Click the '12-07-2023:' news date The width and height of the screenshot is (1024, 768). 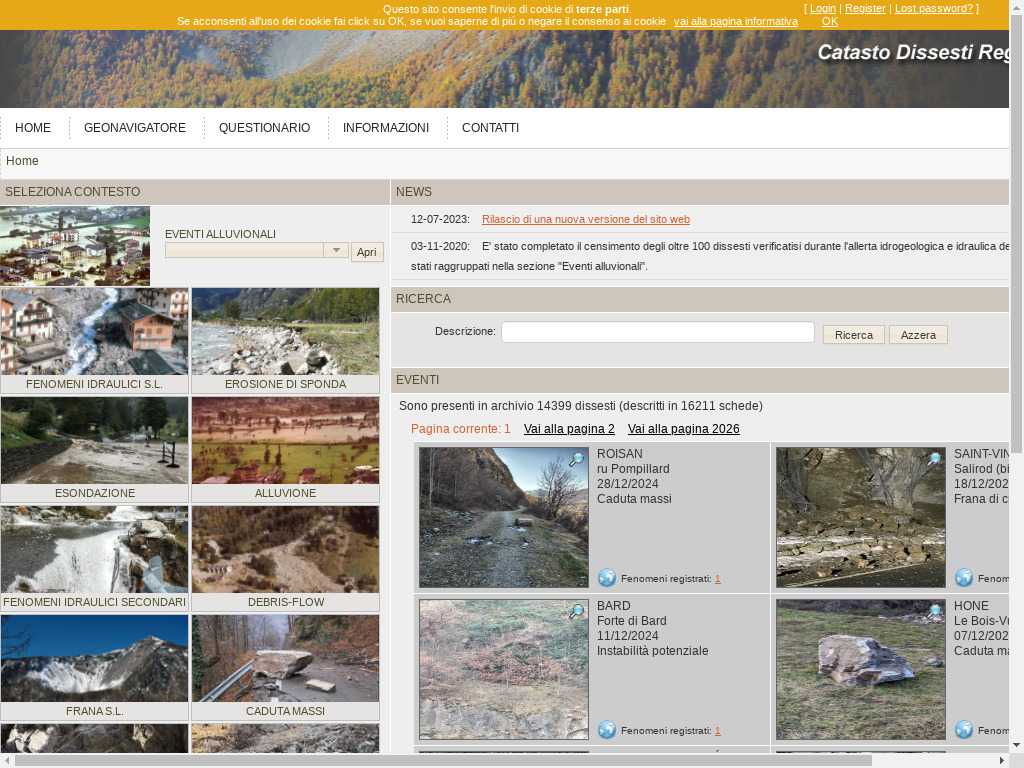coord(440,219)
